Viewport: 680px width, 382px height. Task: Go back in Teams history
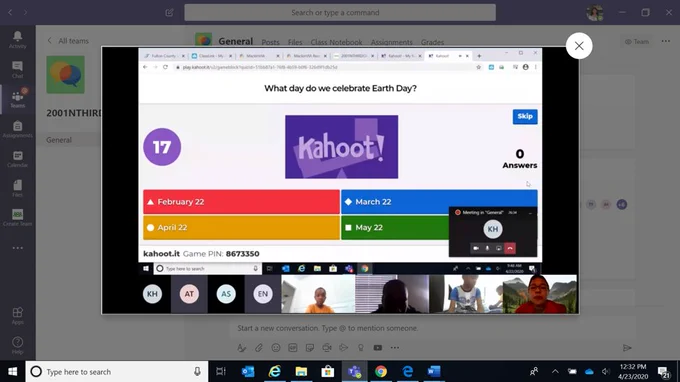(10, 13)
